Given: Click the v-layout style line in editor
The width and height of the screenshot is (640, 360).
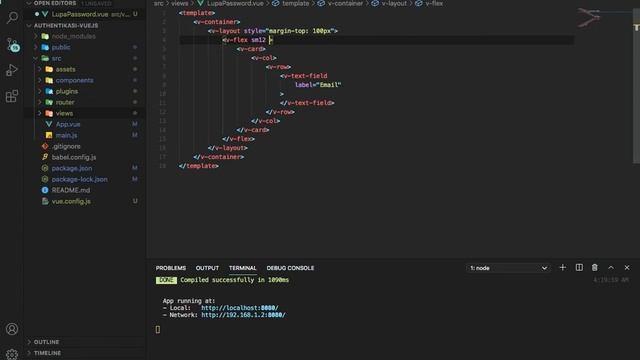Looking at the screenshot, I should coord(273,31).
